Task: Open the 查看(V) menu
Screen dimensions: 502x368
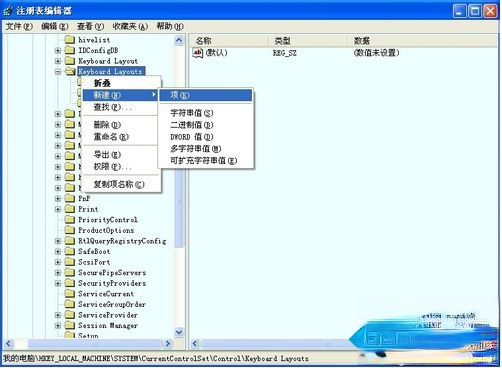Action: point(90,26)
